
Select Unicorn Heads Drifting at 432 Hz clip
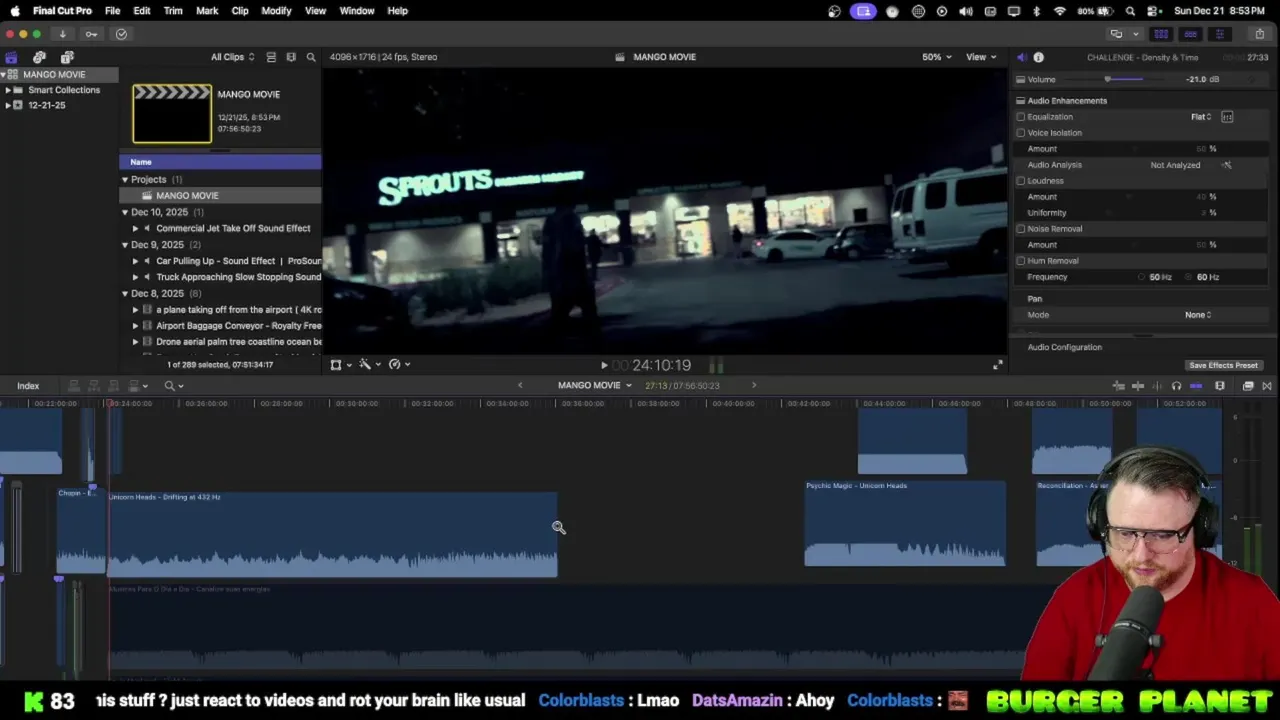click(x=332, y=535)
